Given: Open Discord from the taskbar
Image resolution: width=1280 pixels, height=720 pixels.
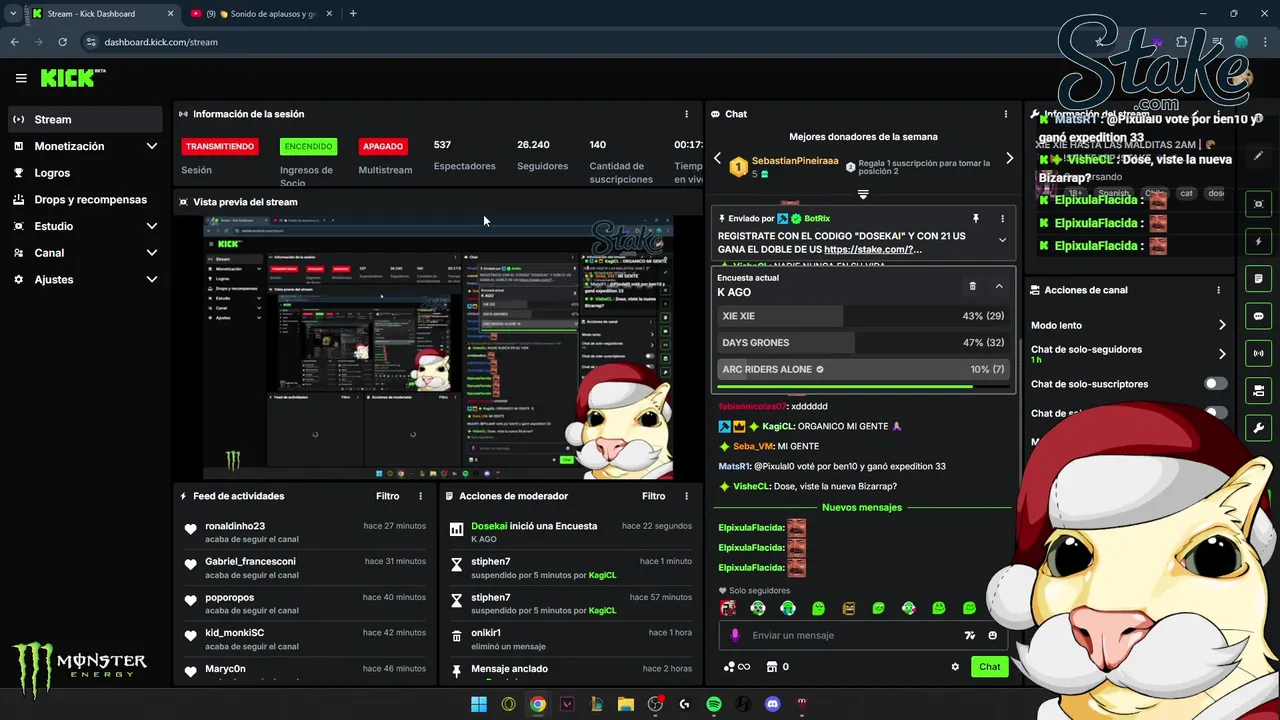Looking at the screenshot, I should pos(772,704).
